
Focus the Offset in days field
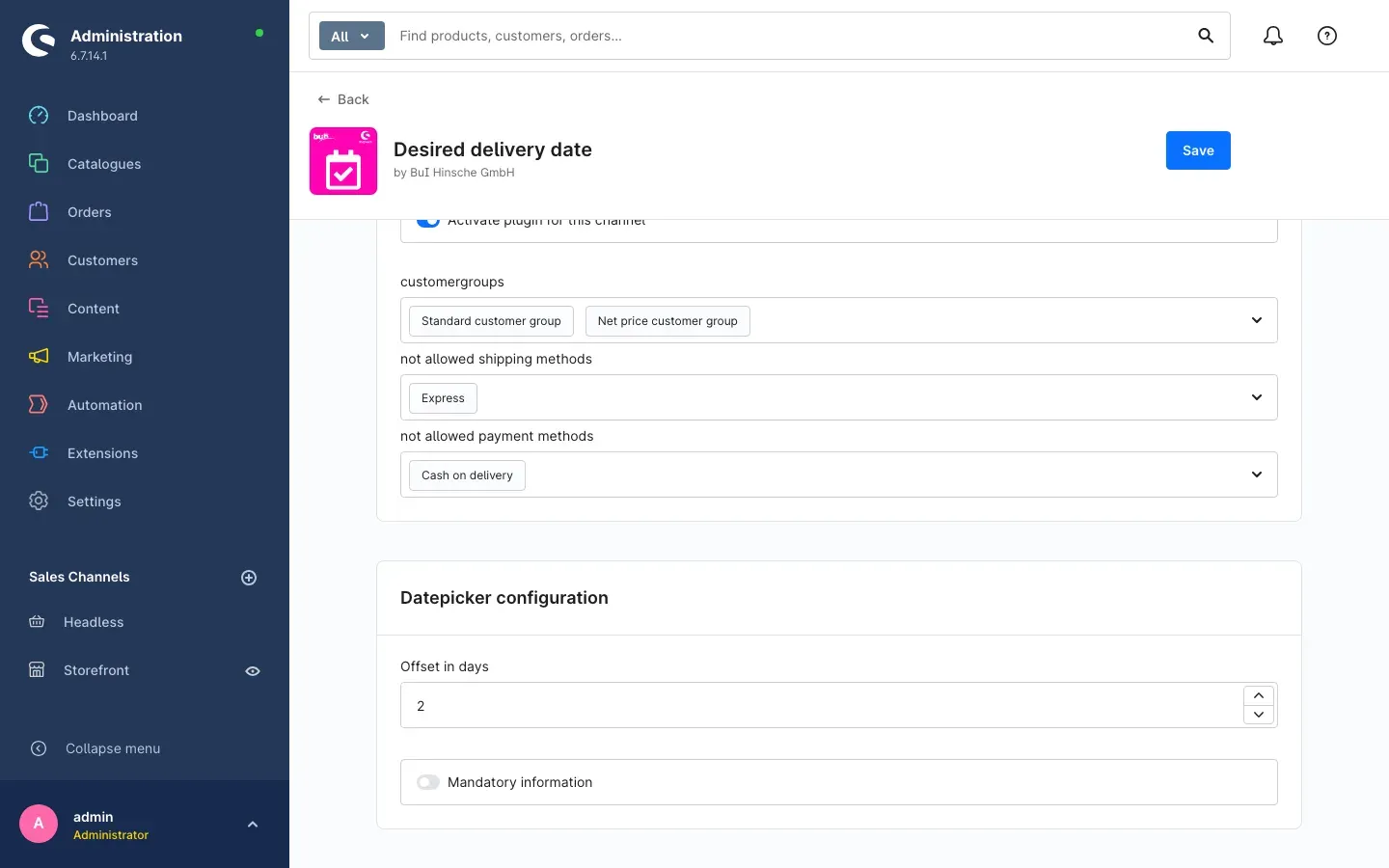pos(822,705)
